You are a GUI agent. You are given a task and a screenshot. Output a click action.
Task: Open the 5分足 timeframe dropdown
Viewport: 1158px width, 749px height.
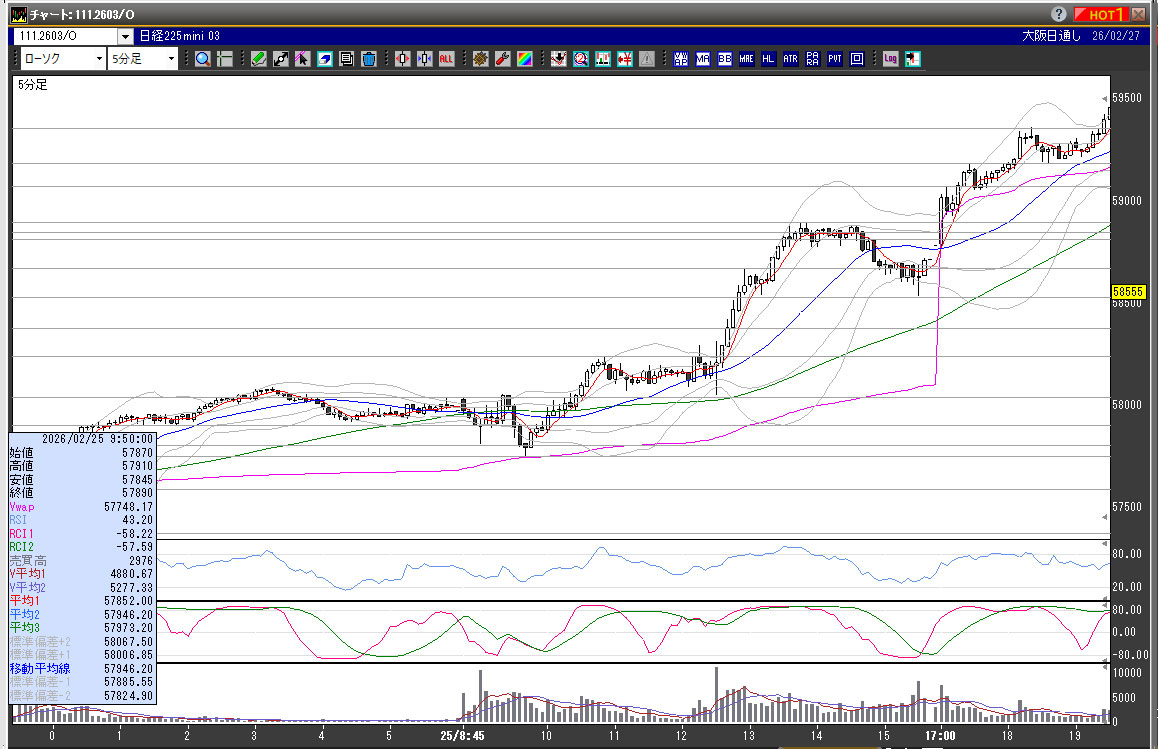tap(171, 59)
